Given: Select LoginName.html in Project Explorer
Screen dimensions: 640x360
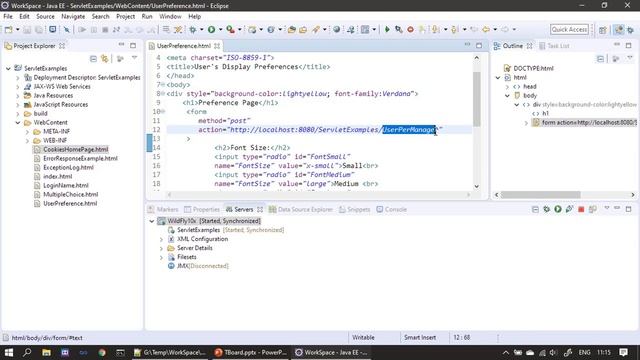Looking at the screenshot, I should pos(66,185).
